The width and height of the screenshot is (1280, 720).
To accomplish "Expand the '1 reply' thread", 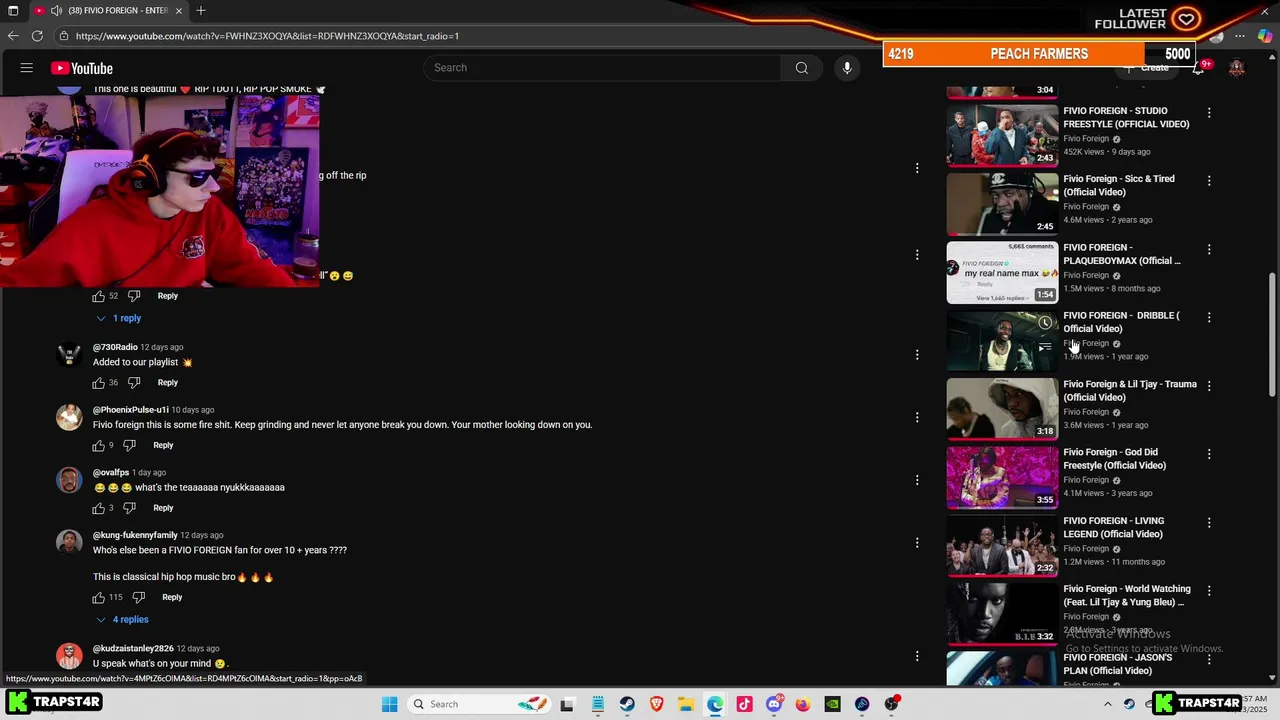I will [119, 318].
